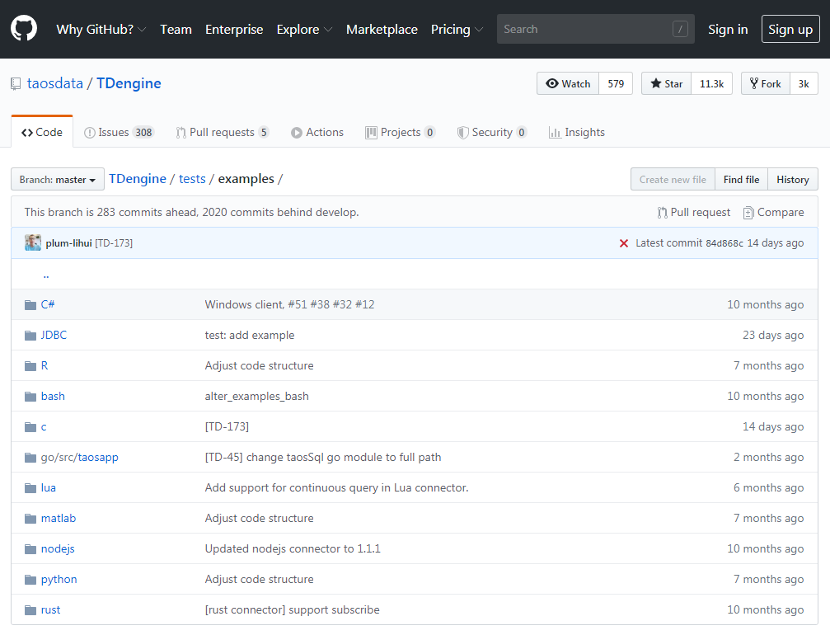Switch to the Actions tab
This screenshot has width=830, height=634.
tap(317, 132)
